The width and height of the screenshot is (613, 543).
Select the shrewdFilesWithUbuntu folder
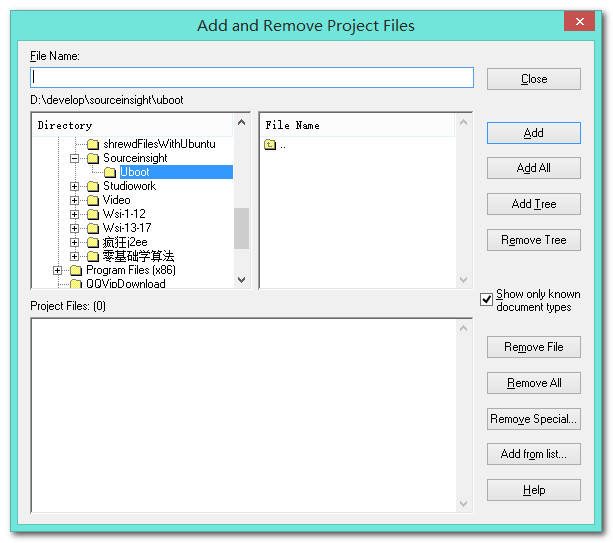click(159, 144)
